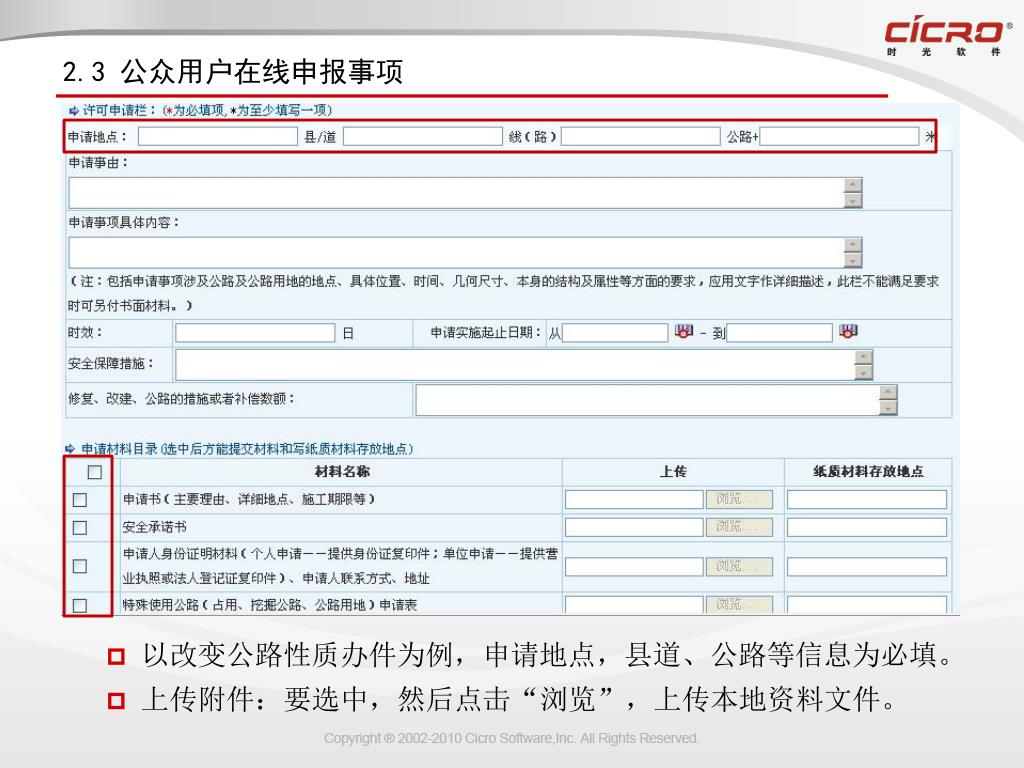This screenshot has width=1024, height=768.
Task: Click down arrow in 修复、改建 compensation text box
Action: click(x=888, y=407)
